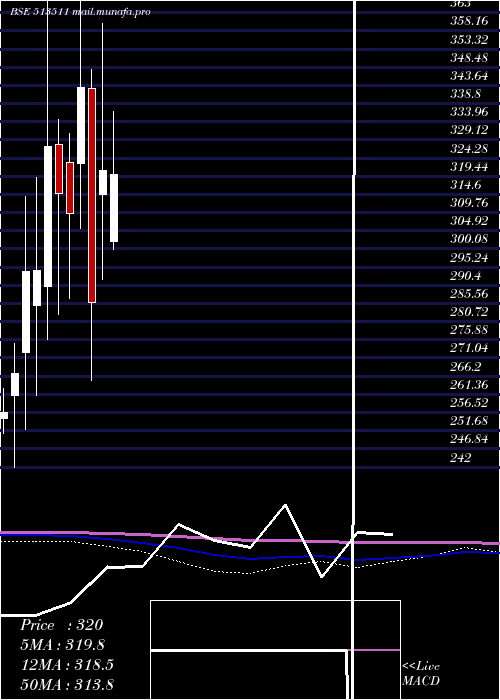The height and width of the screenshot is (700, 500).
Task: Select the Price : 320 readout
Action: pyautogui.click(x=62, y=625)
